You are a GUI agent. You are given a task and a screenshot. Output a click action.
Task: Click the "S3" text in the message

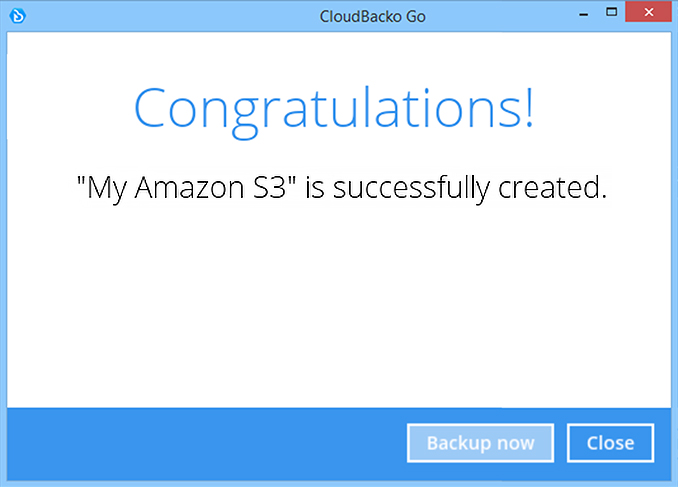(269, 188)
